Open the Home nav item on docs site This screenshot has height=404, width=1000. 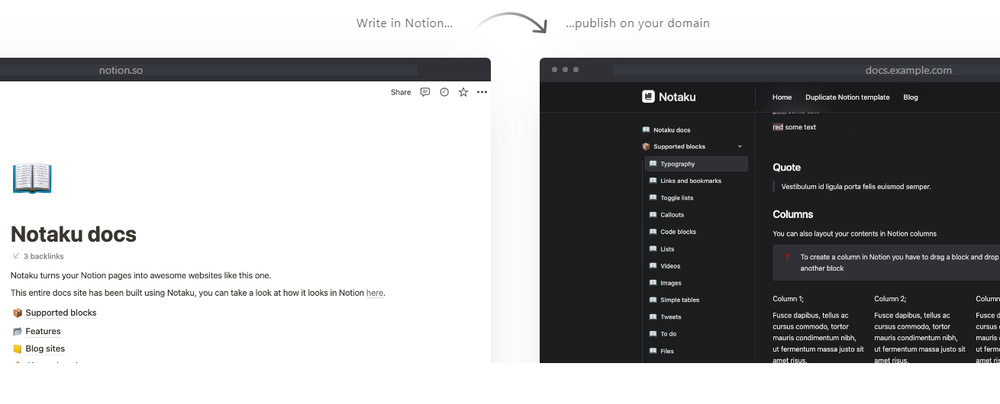coord(782,98)
